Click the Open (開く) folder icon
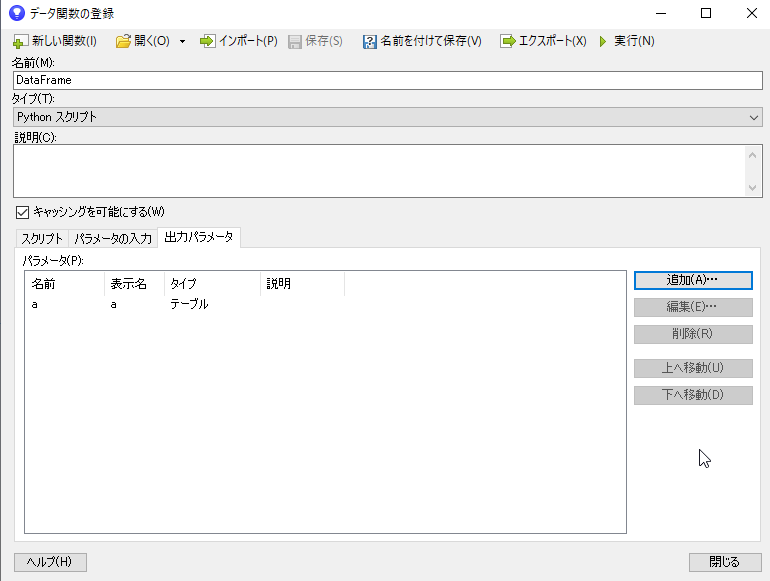This screenshot has height=581, width=770. 124,41
